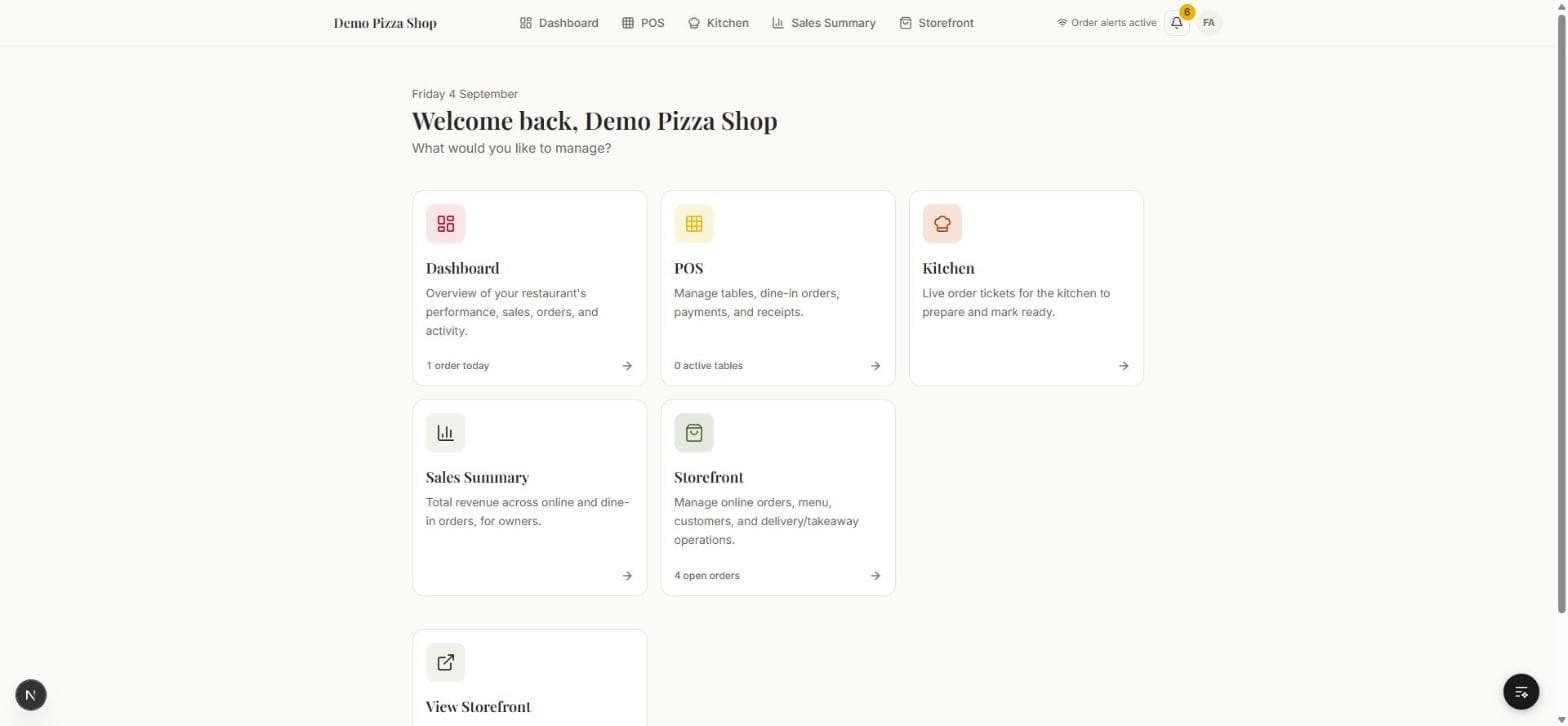The width and height of the screenshot is (1568, 726).
Task: Click the Demo Pizza Shop logo text
Action: (x=385, y=23)
